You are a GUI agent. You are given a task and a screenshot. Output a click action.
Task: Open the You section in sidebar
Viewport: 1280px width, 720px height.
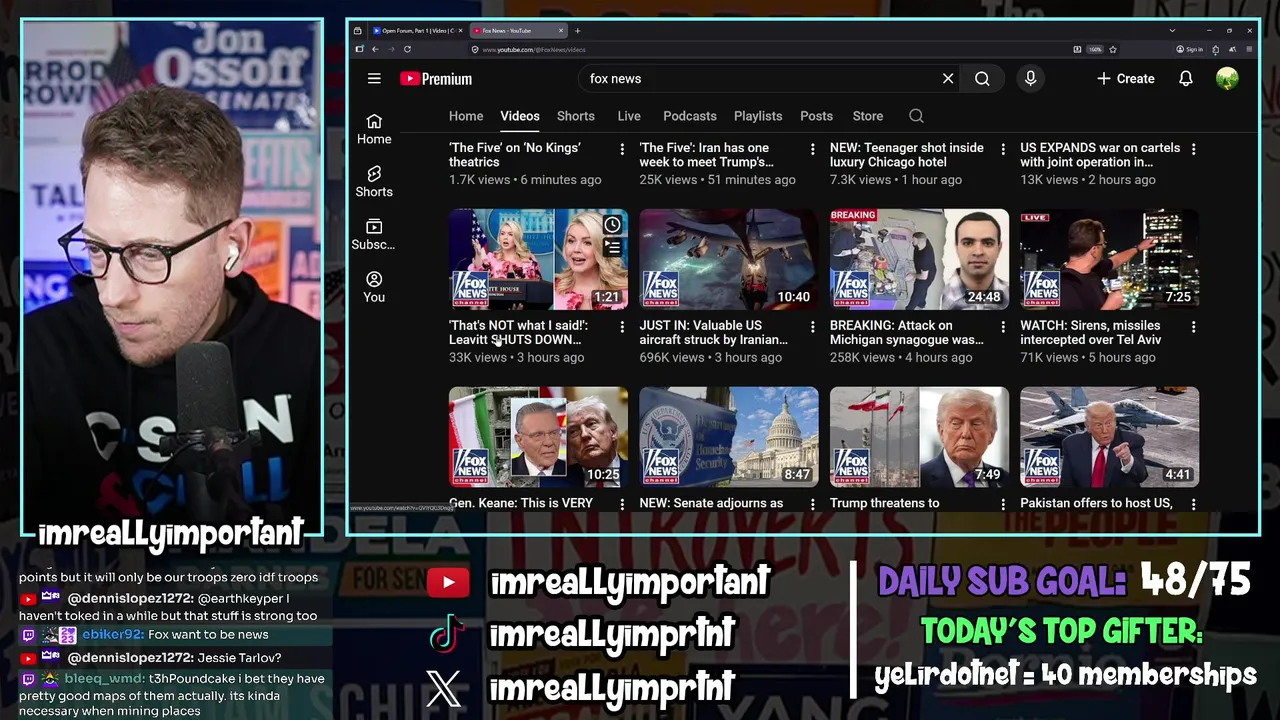[374, 287]
